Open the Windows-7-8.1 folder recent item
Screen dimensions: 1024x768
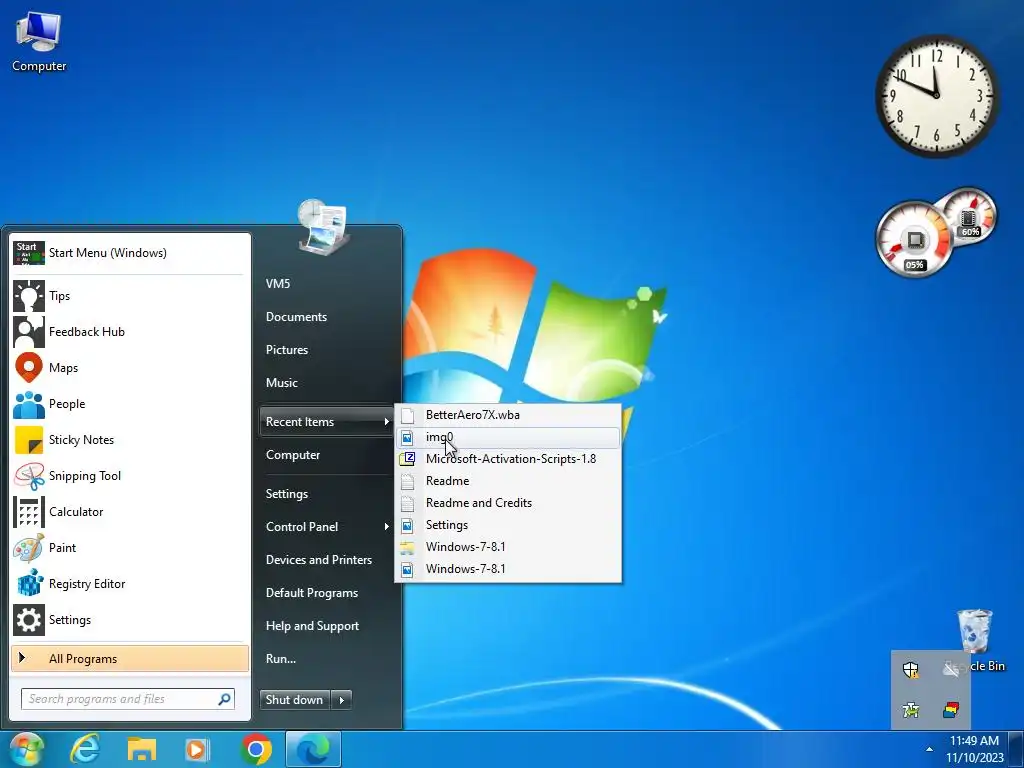pyautogui.click(x=508, y=547)
